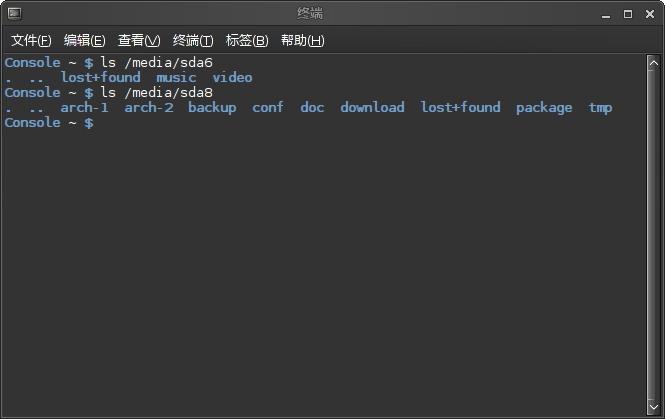Click the scrollbar down arrow
Screen dimensions: 665x419
(x=654, y=408)
